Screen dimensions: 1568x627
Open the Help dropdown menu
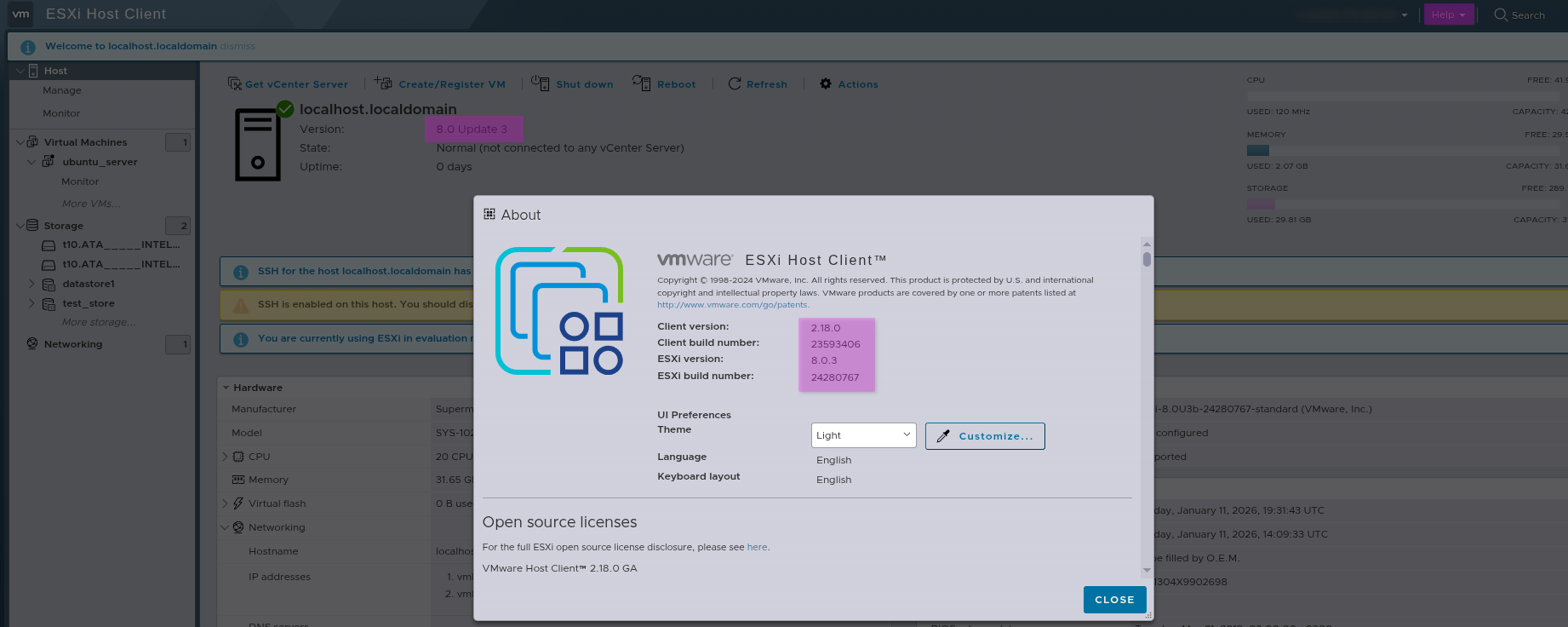[1448, 14]
